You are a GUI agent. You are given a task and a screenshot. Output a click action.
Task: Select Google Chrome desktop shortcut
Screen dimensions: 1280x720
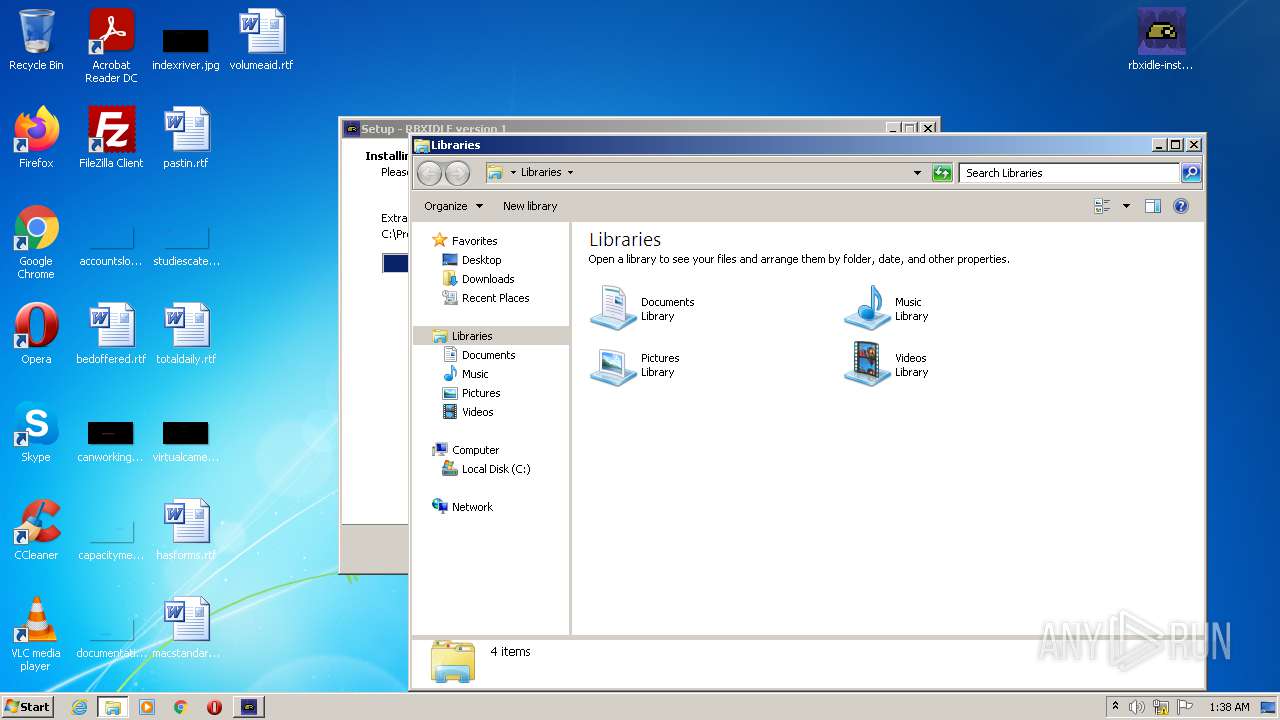pyautogui.click(x=36, y=242)
